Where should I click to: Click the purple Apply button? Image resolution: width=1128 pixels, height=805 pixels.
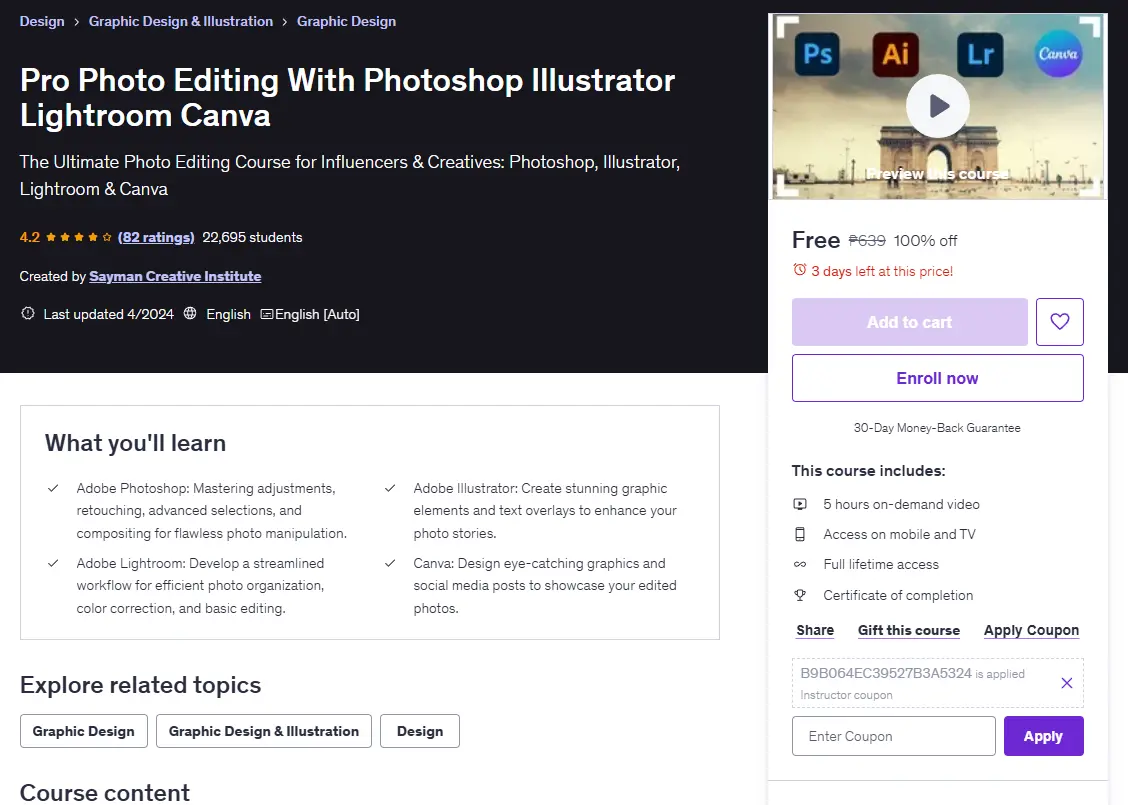[1043, 736]
